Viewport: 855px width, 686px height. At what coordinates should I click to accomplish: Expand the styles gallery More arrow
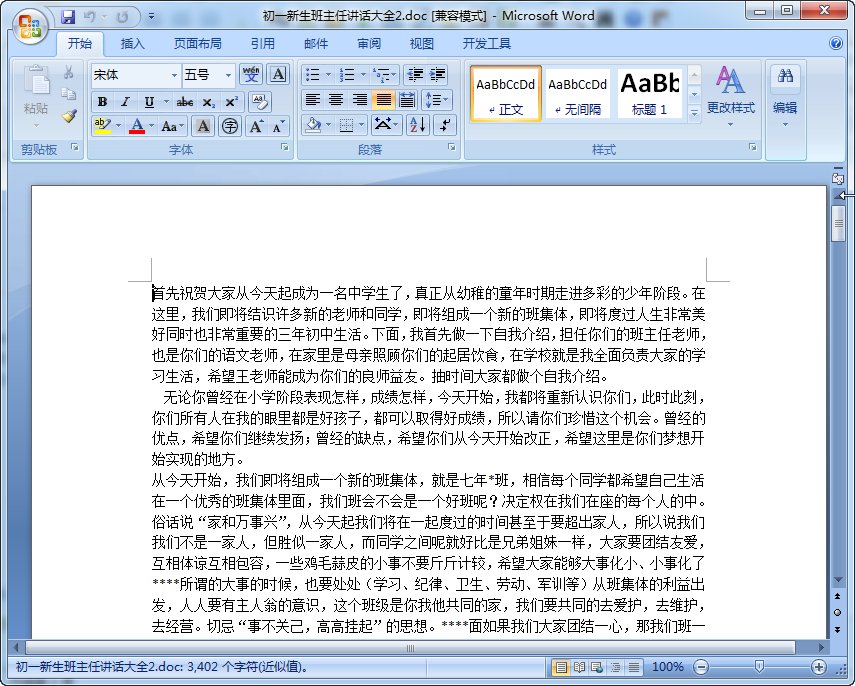[x=694, y=113]
